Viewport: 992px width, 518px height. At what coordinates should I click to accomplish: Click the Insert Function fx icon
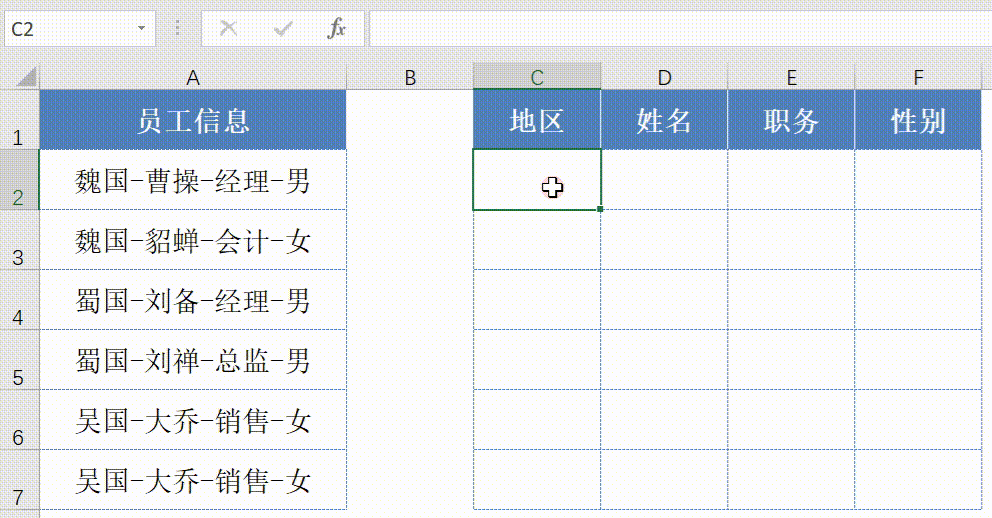tap(337, 29)
